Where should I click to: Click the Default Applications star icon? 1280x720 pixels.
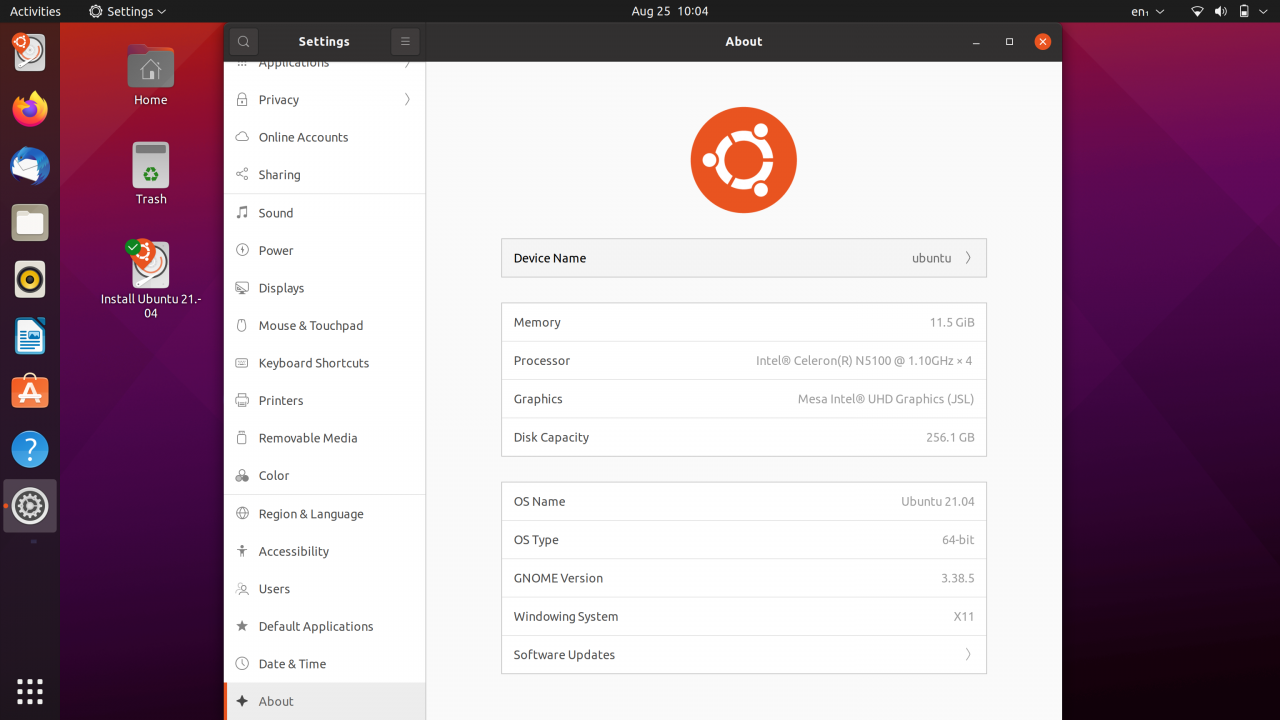pos(242,626)
